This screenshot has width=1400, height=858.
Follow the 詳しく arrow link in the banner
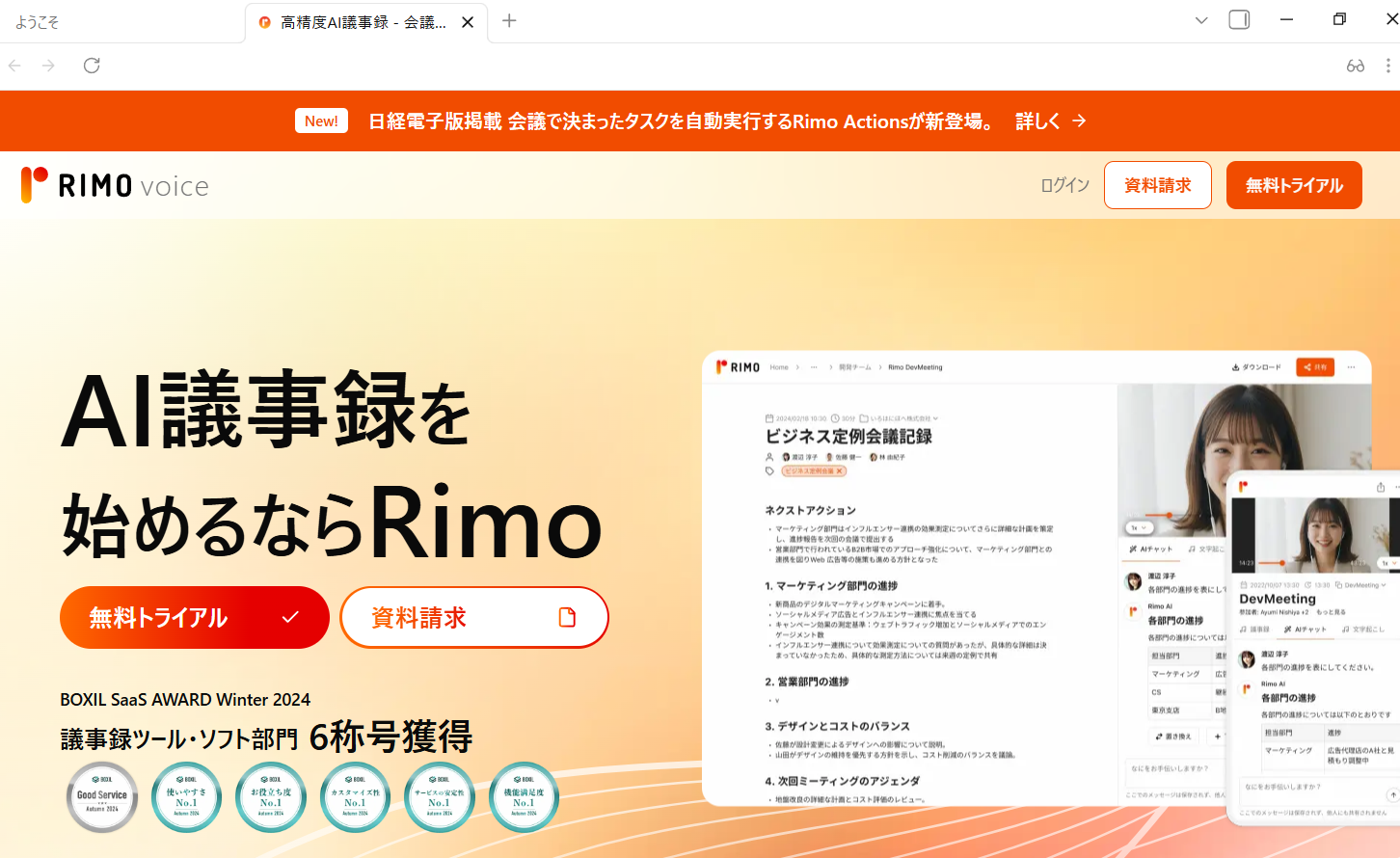1051,121
